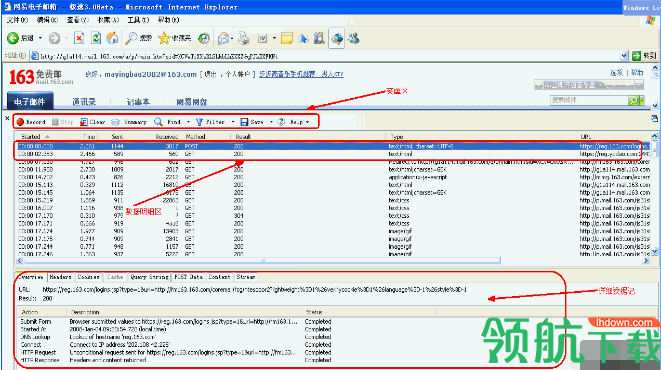Click the green mail search button

635,100
